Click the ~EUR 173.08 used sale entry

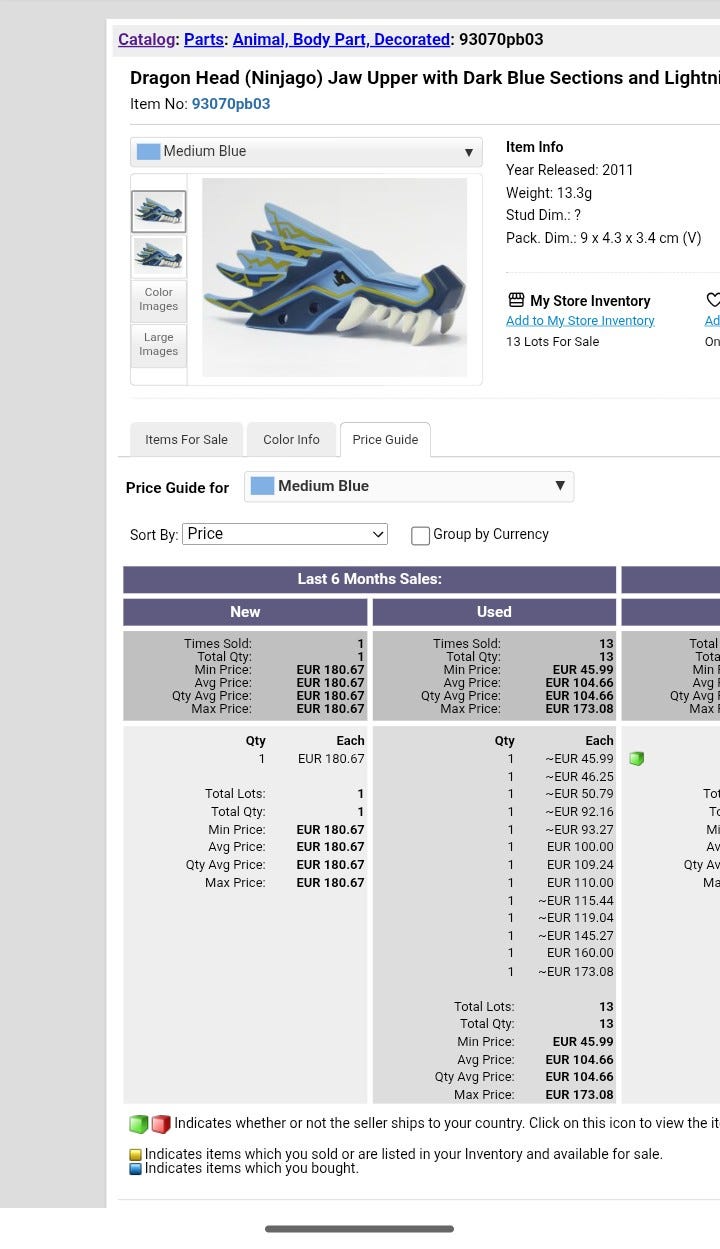click(x=560, y=972)
